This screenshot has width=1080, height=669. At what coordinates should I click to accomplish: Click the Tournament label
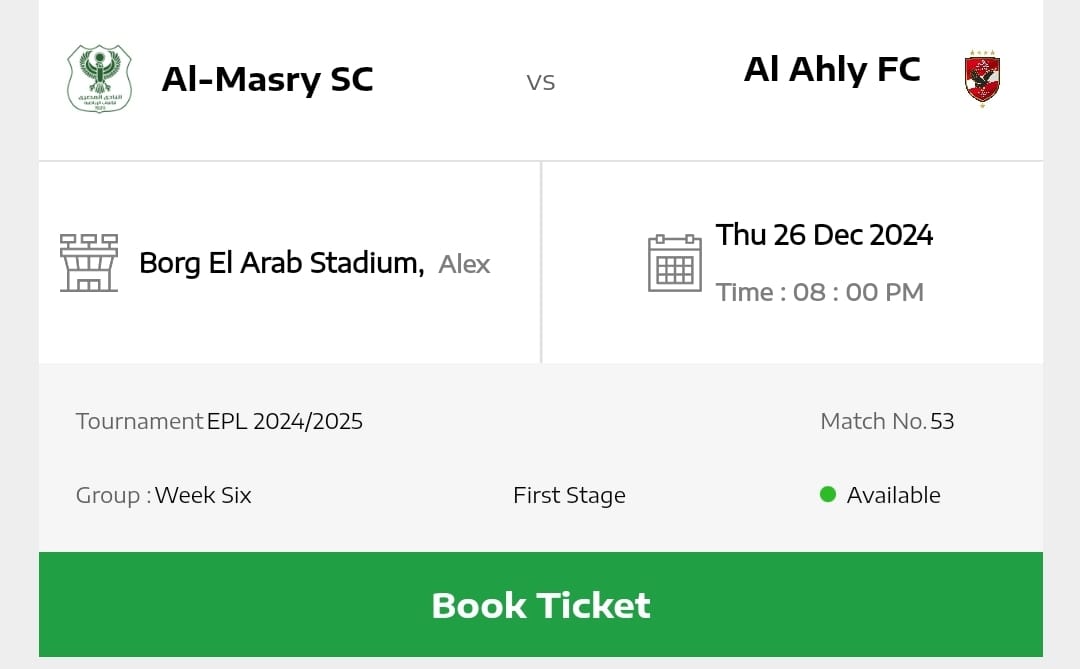click(x=139, y=421)
